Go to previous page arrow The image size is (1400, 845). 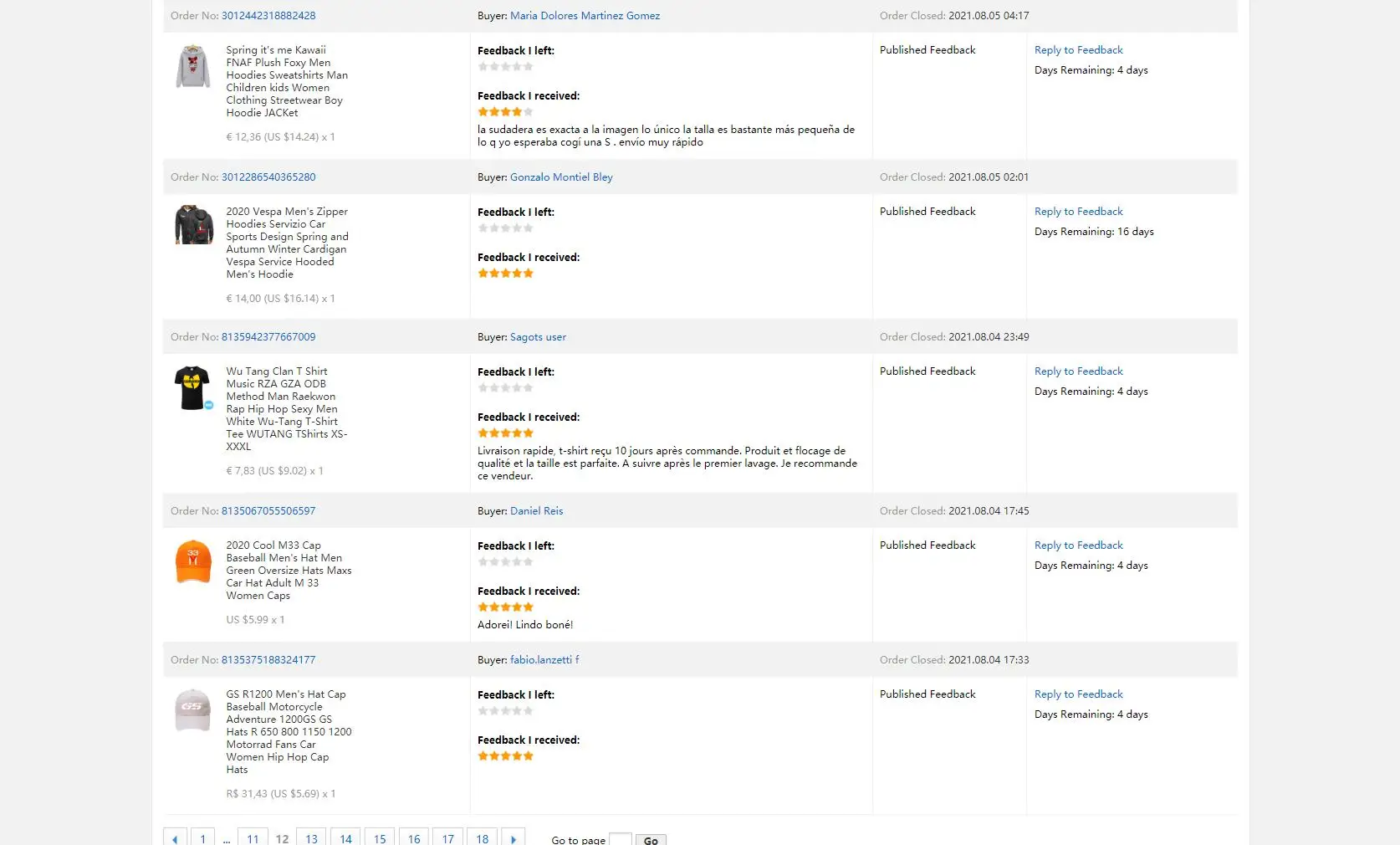click(x=175, y=838)
